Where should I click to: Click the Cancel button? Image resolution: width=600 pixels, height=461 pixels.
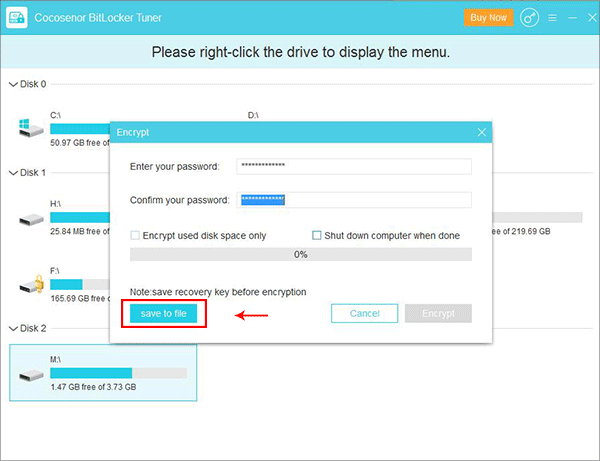[364, 314]
